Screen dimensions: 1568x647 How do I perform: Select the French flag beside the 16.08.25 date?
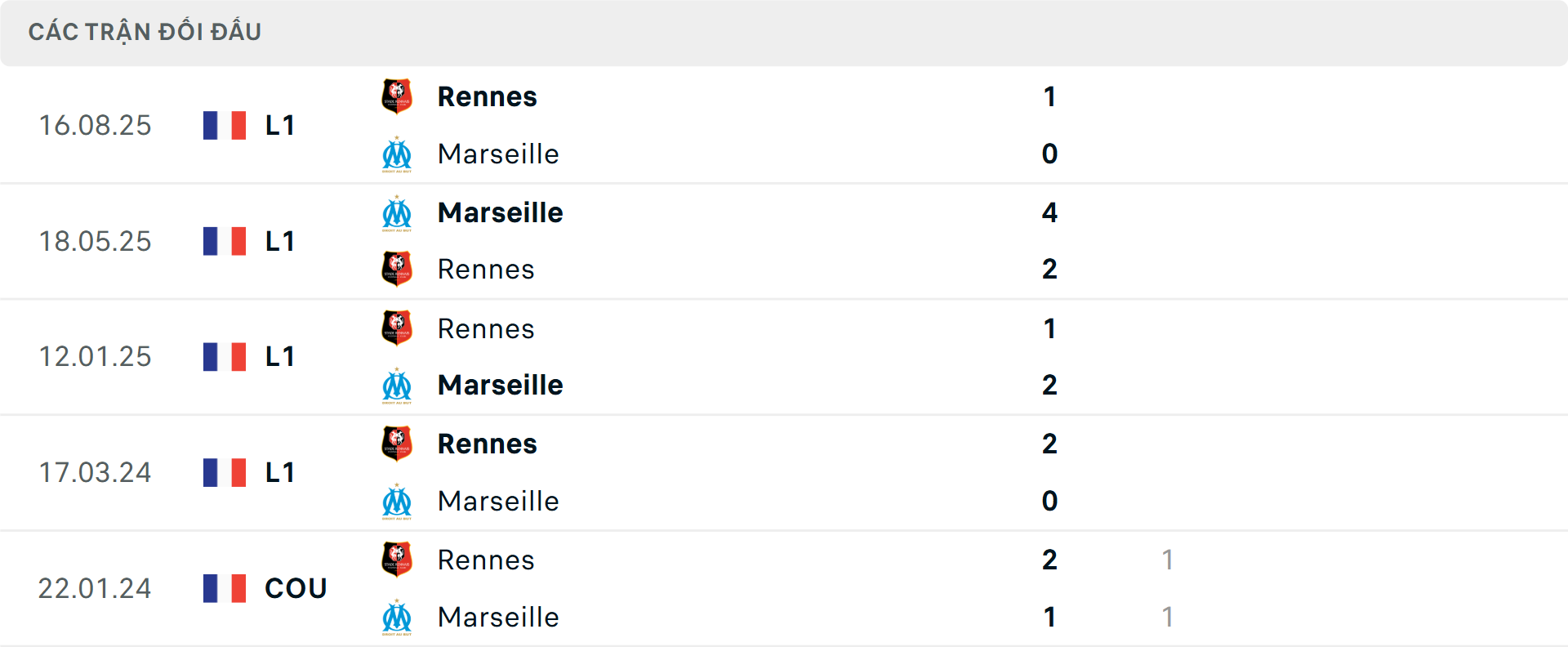point(224,124)
